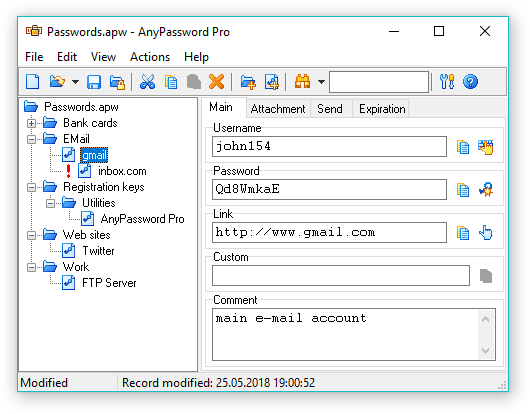Switch to the Expiration tab
Screen dimensions: 530x414
tap(382, 109)
